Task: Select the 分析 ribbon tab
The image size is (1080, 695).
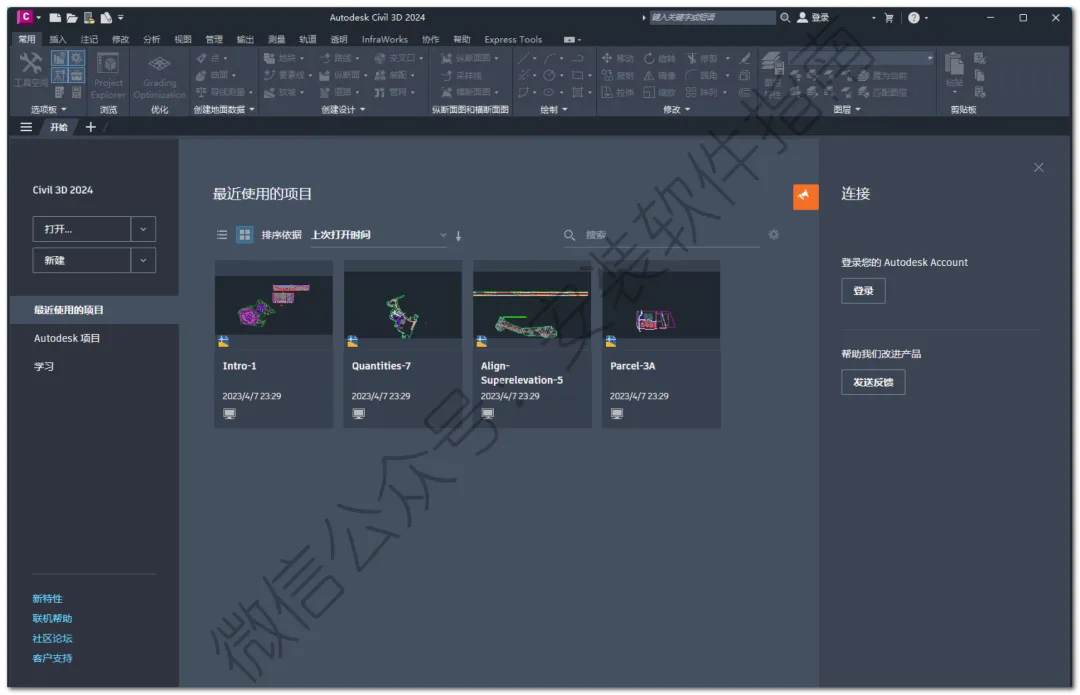Action: pos(152,39)
